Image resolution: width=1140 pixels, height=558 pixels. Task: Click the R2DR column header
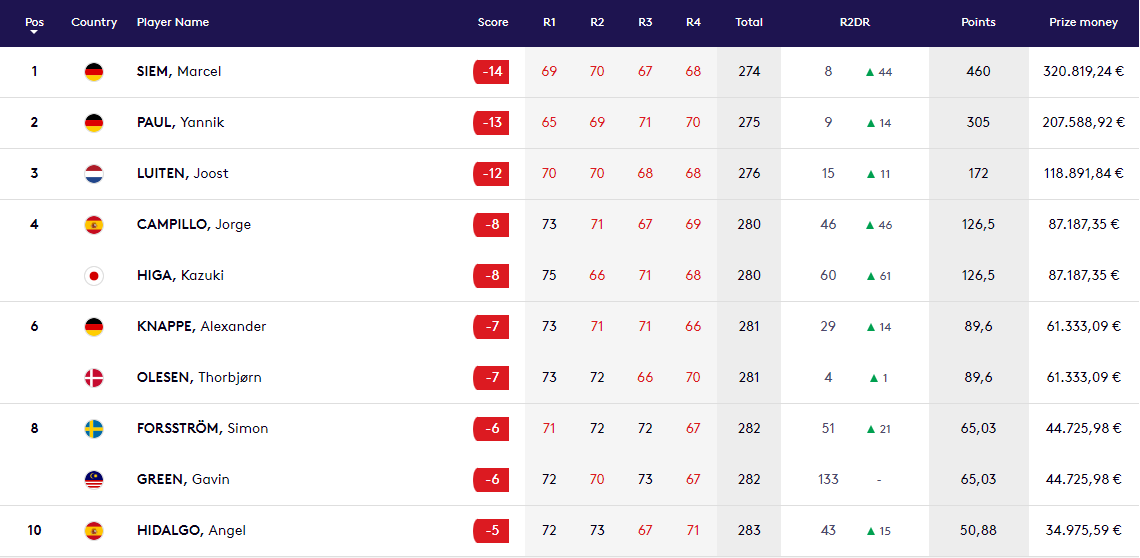(x=854, y=22)
